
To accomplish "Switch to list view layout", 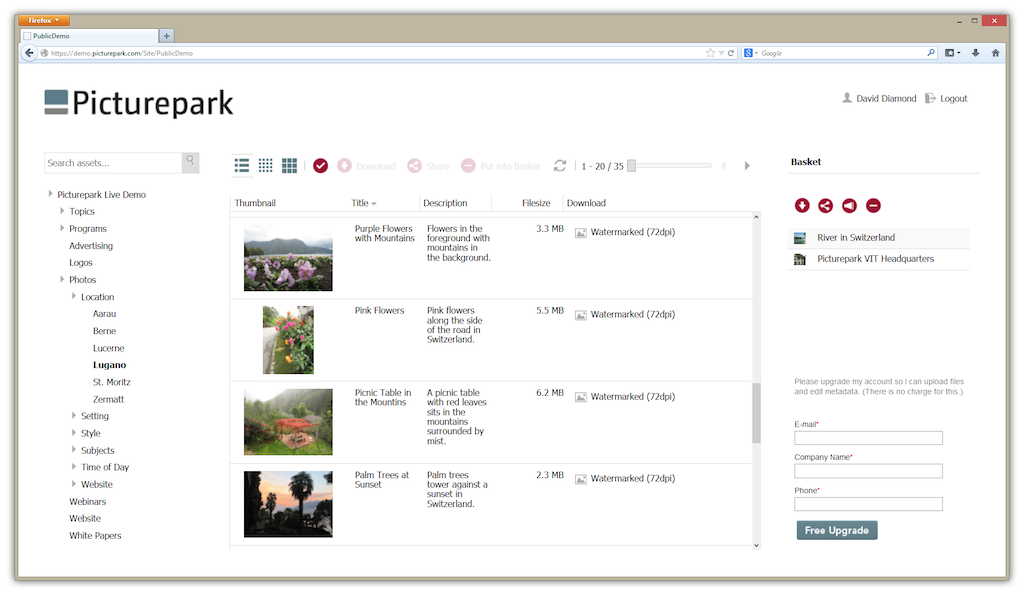I will (242, 166).
